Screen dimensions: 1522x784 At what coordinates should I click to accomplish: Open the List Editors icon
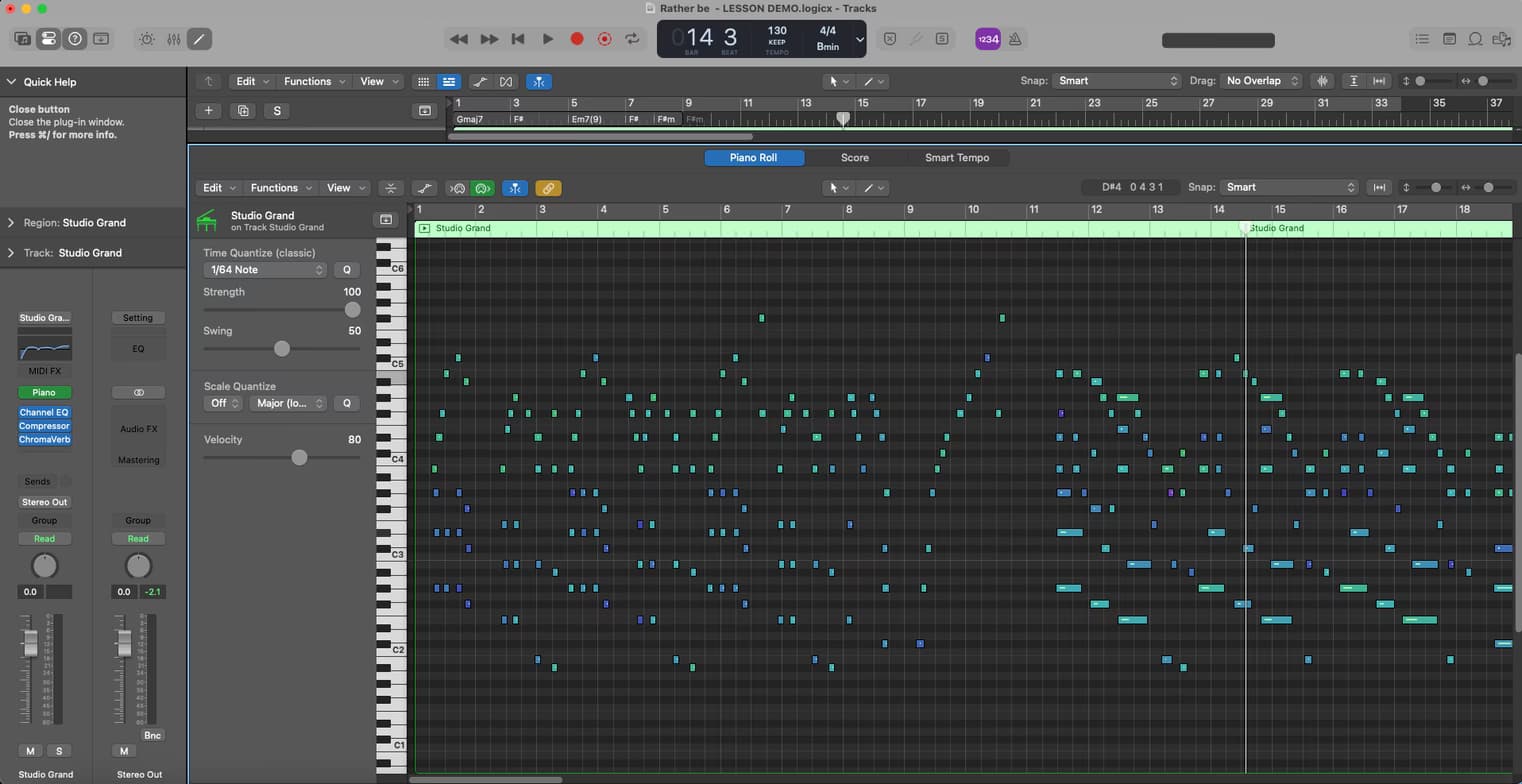[x=1421, y=39]
